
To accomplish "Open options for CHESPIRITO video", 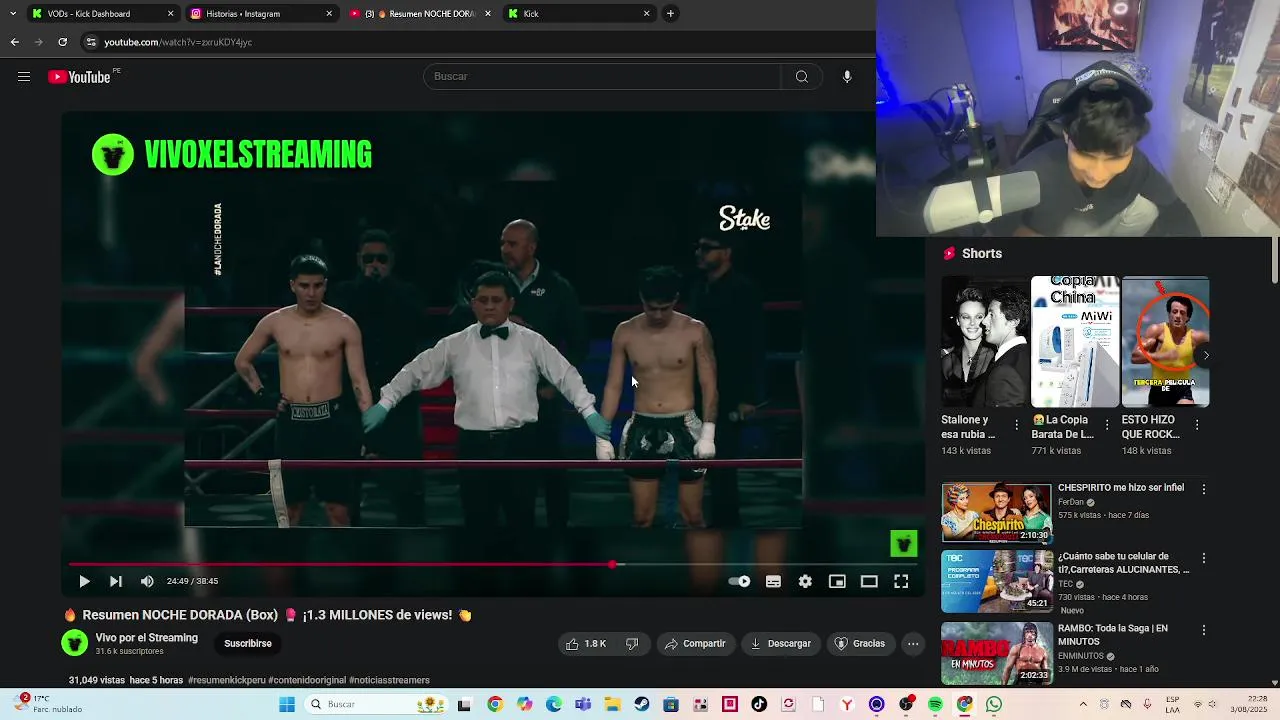I will click(x=1204, y=490).
